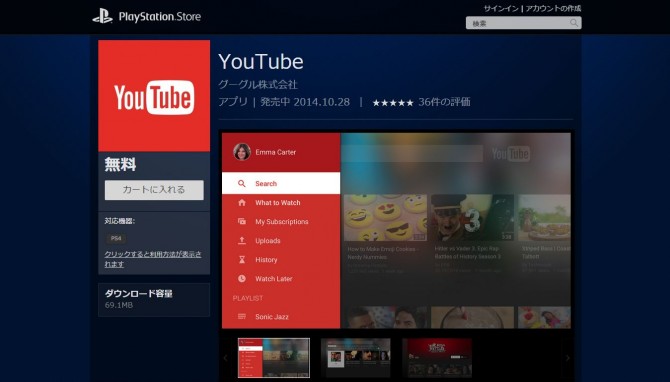Click the What to Watch home icon
The height and width of the screenshot is (382, 670).
pos(242,203)
